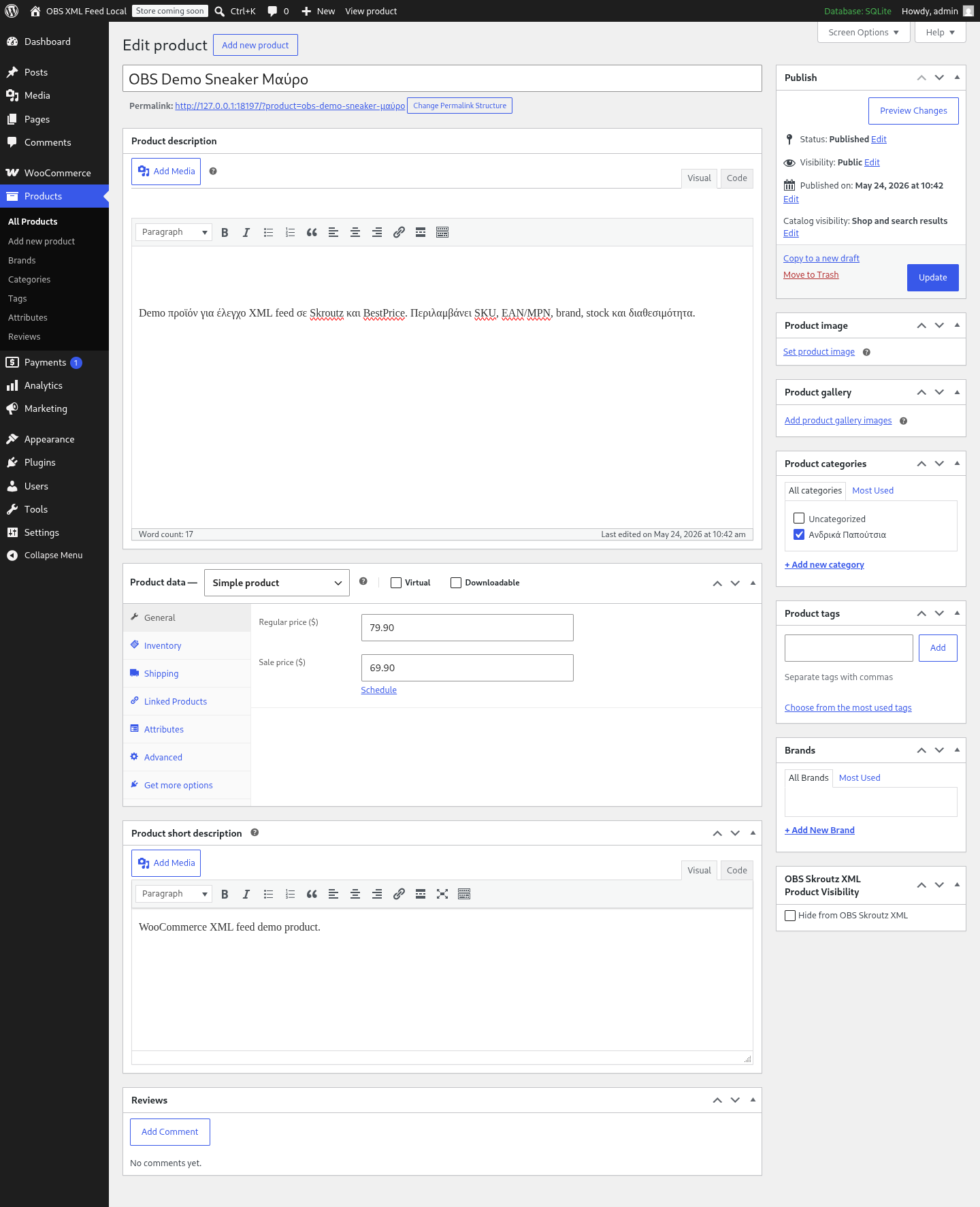Collapse the Reviews panel

pos(753,1100)
